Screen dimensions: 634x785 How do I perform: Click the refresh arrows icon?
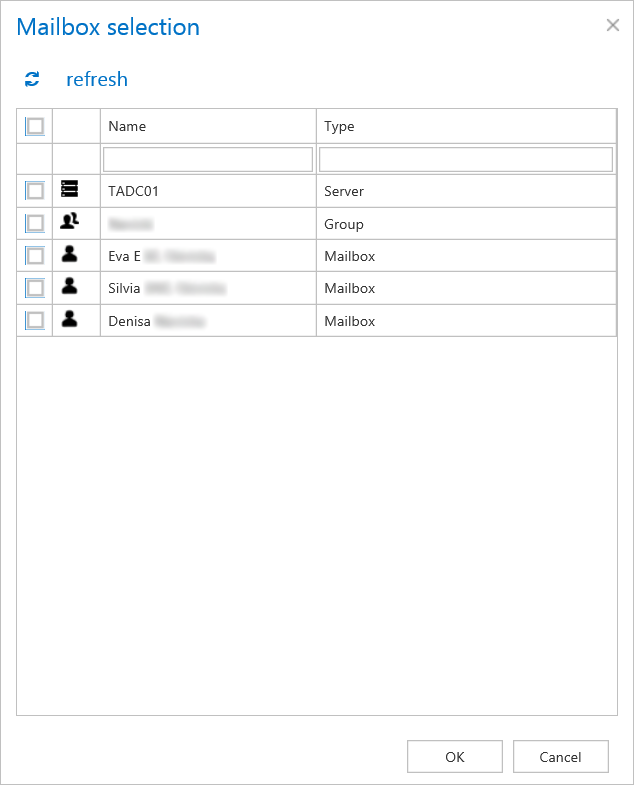point(32,80)
